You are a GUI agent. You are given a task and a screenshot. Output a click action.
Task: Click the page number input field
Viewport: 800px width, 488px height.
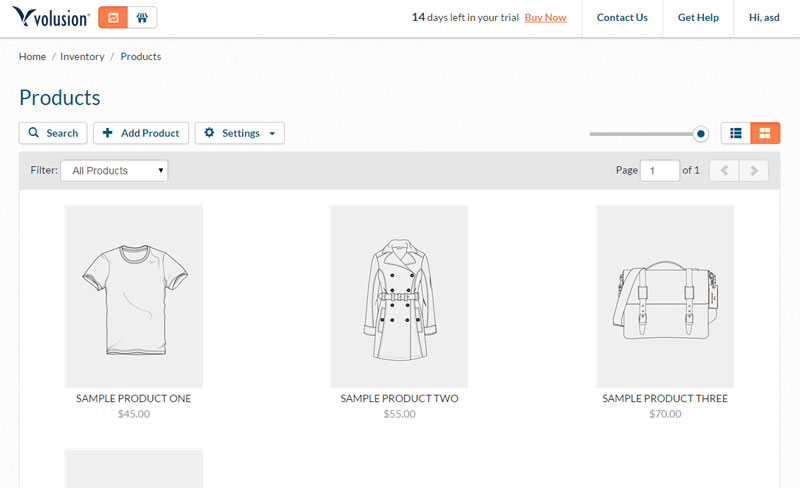coord(660,170)
